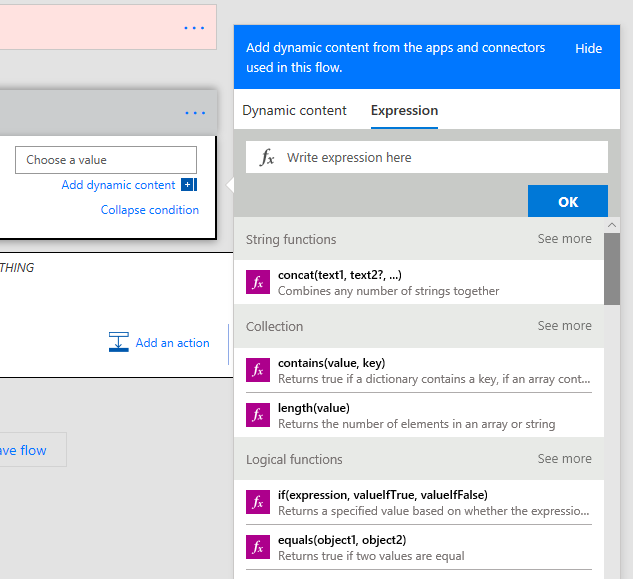Open the ellipsis menu on the gray condition header
The height and width of the screenshot is (579, 633).
195,113
